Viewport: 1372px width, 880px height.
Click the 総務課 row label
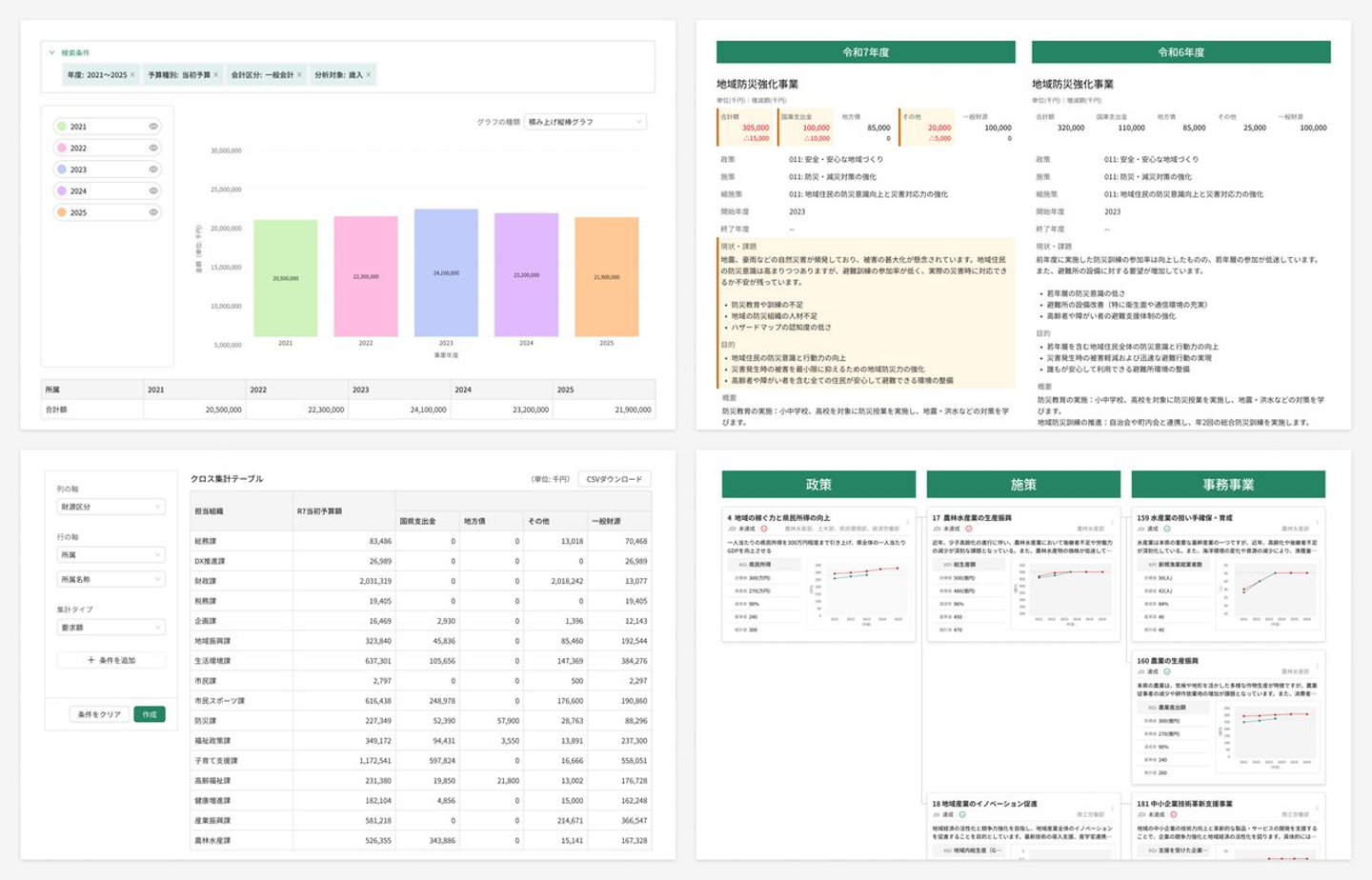(x=206, y=541)
